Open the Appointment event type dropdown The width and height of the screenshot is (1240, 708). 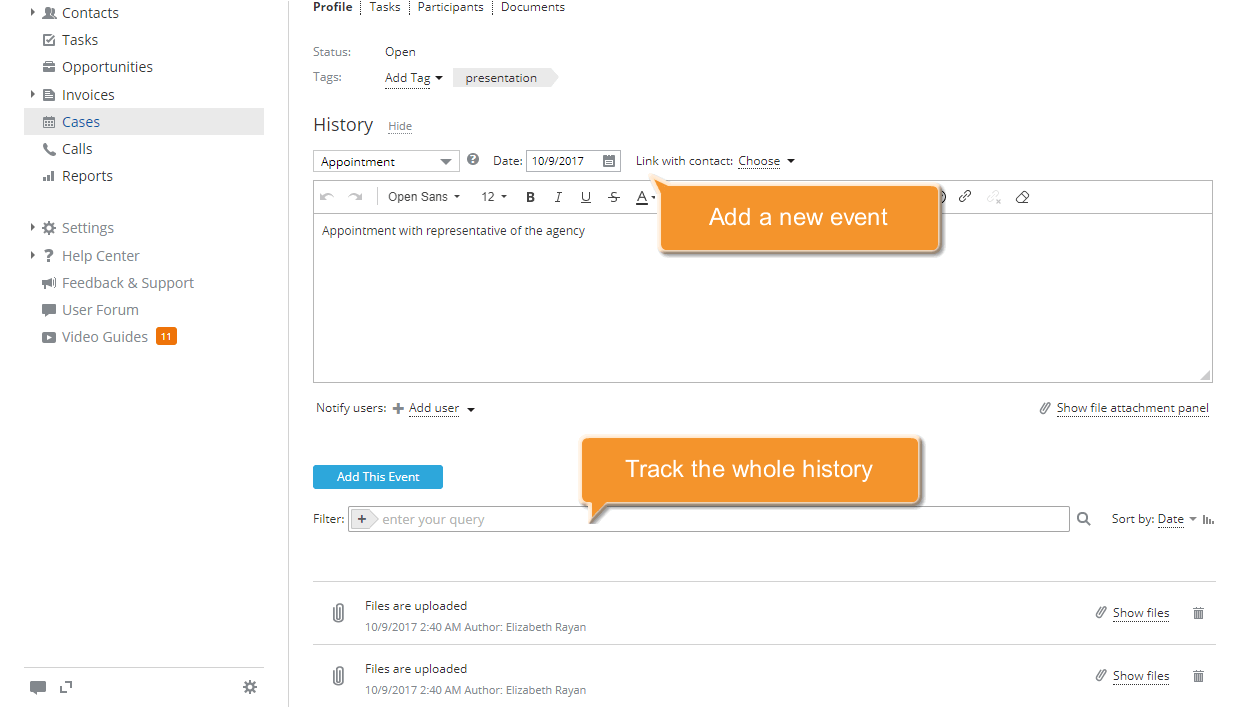pos(385,161)
